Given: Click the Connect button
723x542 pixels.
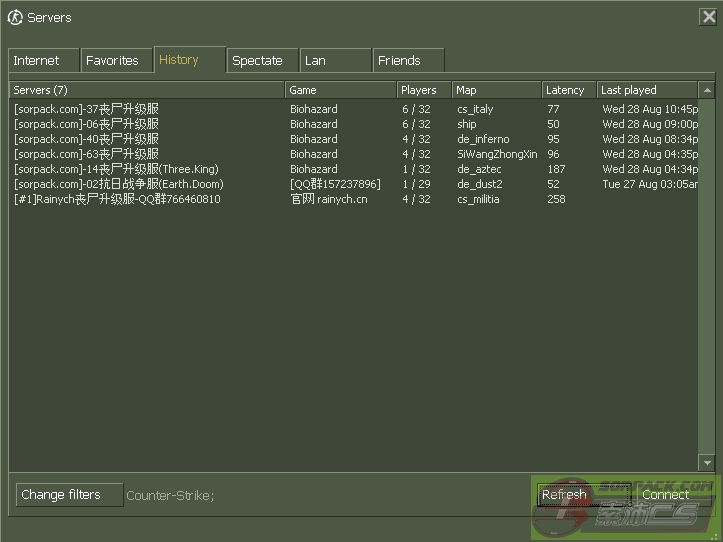Looking at the screenshot, I should [675, 494].
